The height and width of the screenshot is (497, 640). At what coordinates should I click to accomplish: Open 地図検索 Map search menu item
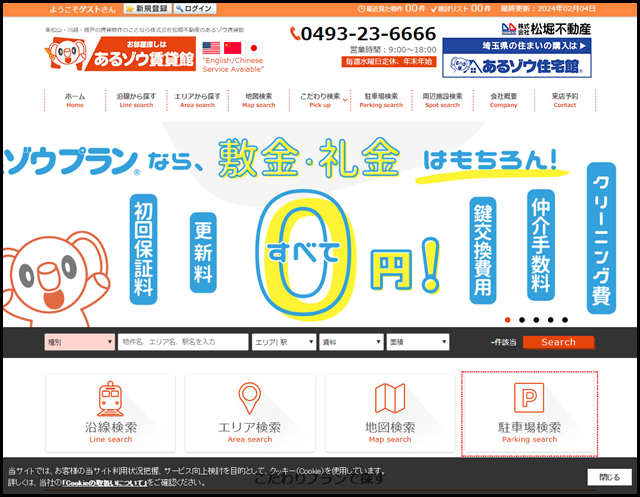pos(259,100)
